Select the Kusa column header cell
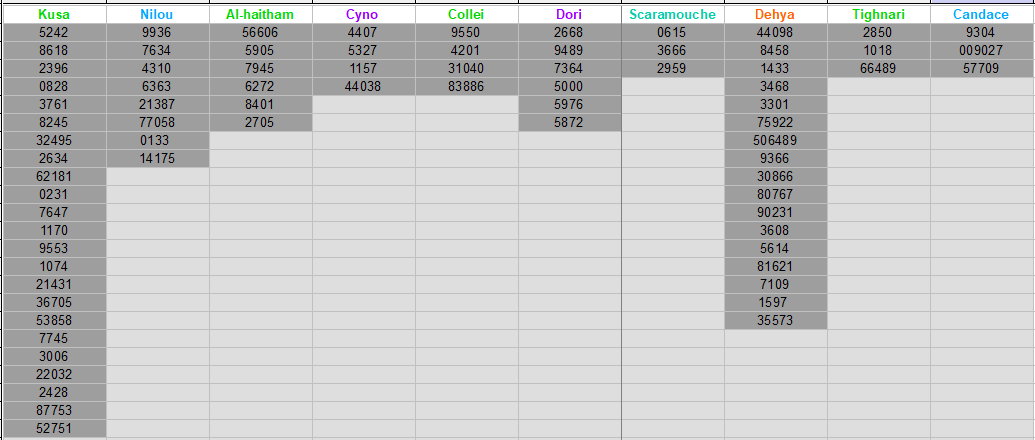 point(54,15)
